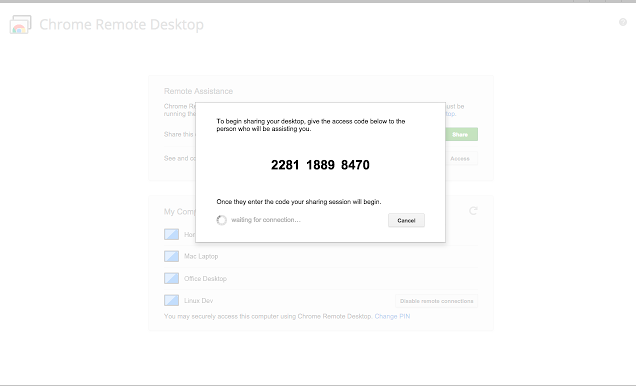The width and height of the screenshot is (636, 386).
Task: Open the Change PIN link
Action: click(x=392, y=316)
